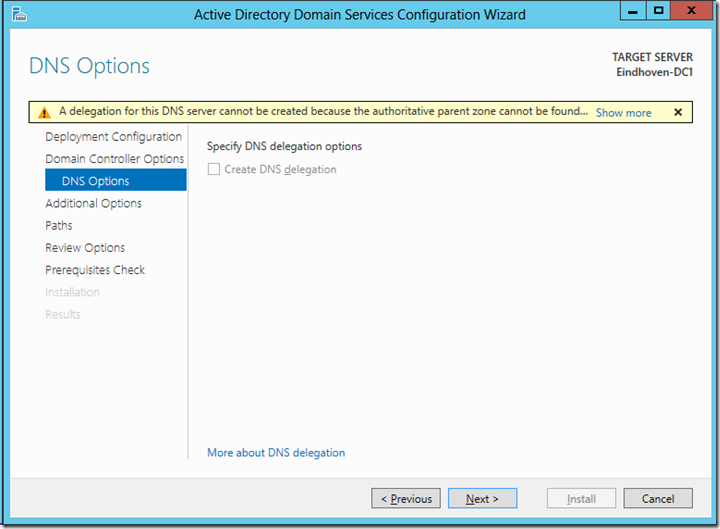Viewport: 720px width, 529px height.
Task: Select Domain Controller Options step
Action: [114, 159]
